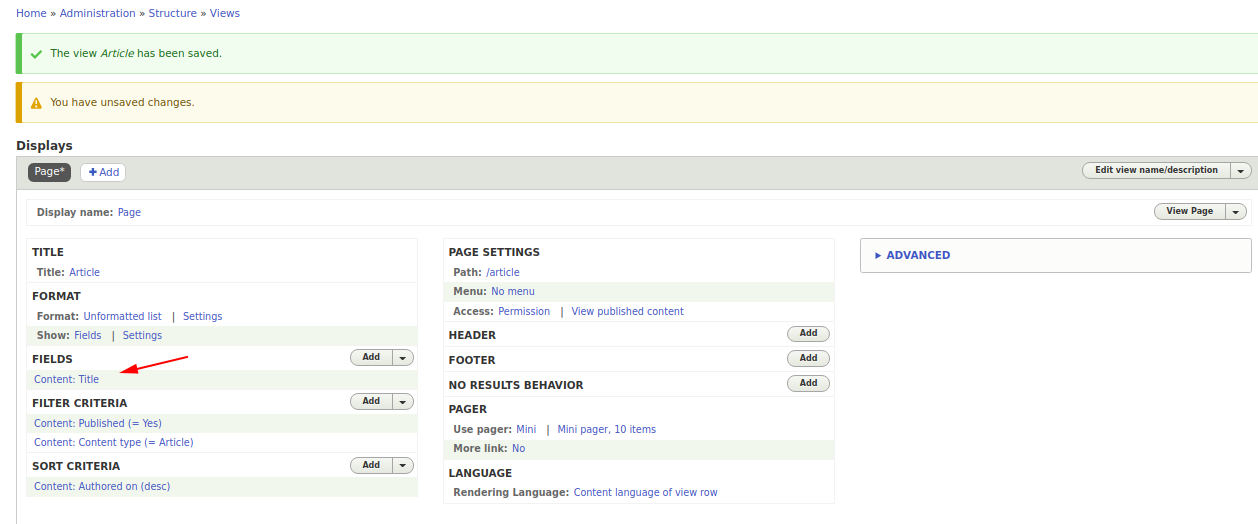This screenshot has width=1258, height=524.
Task: Edit the page path /article
Action: point(502,272)
